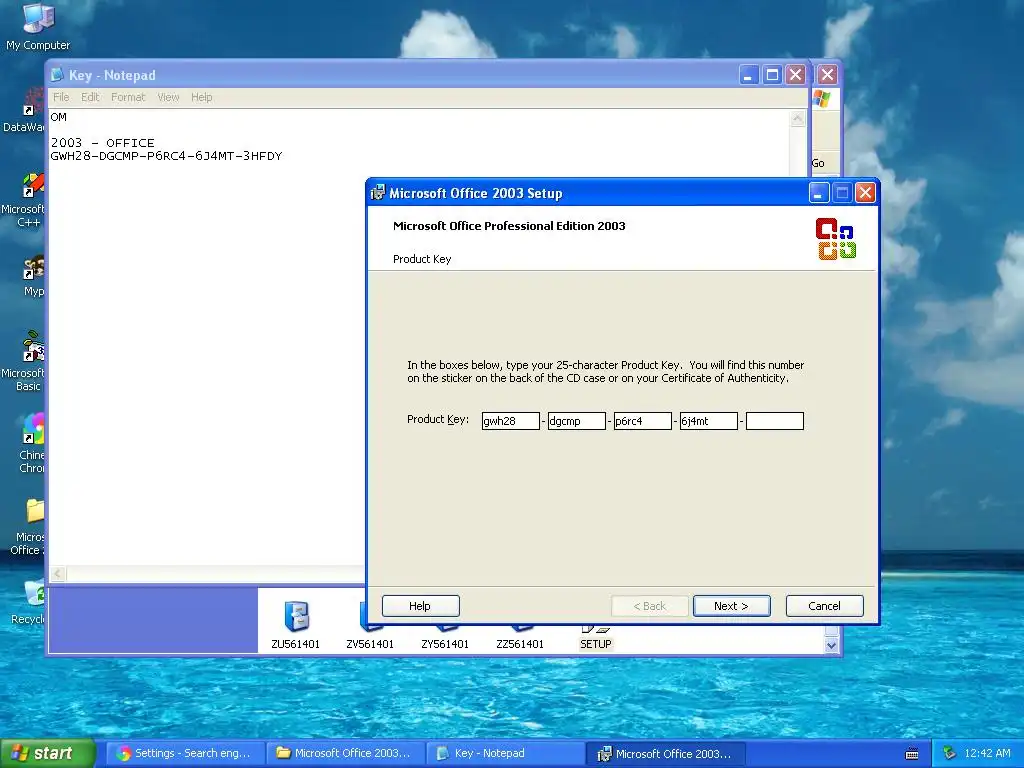The image size is (1024, 768).
Task: Select the SETUP file in the folder window
Action: [x=596, y=640]
